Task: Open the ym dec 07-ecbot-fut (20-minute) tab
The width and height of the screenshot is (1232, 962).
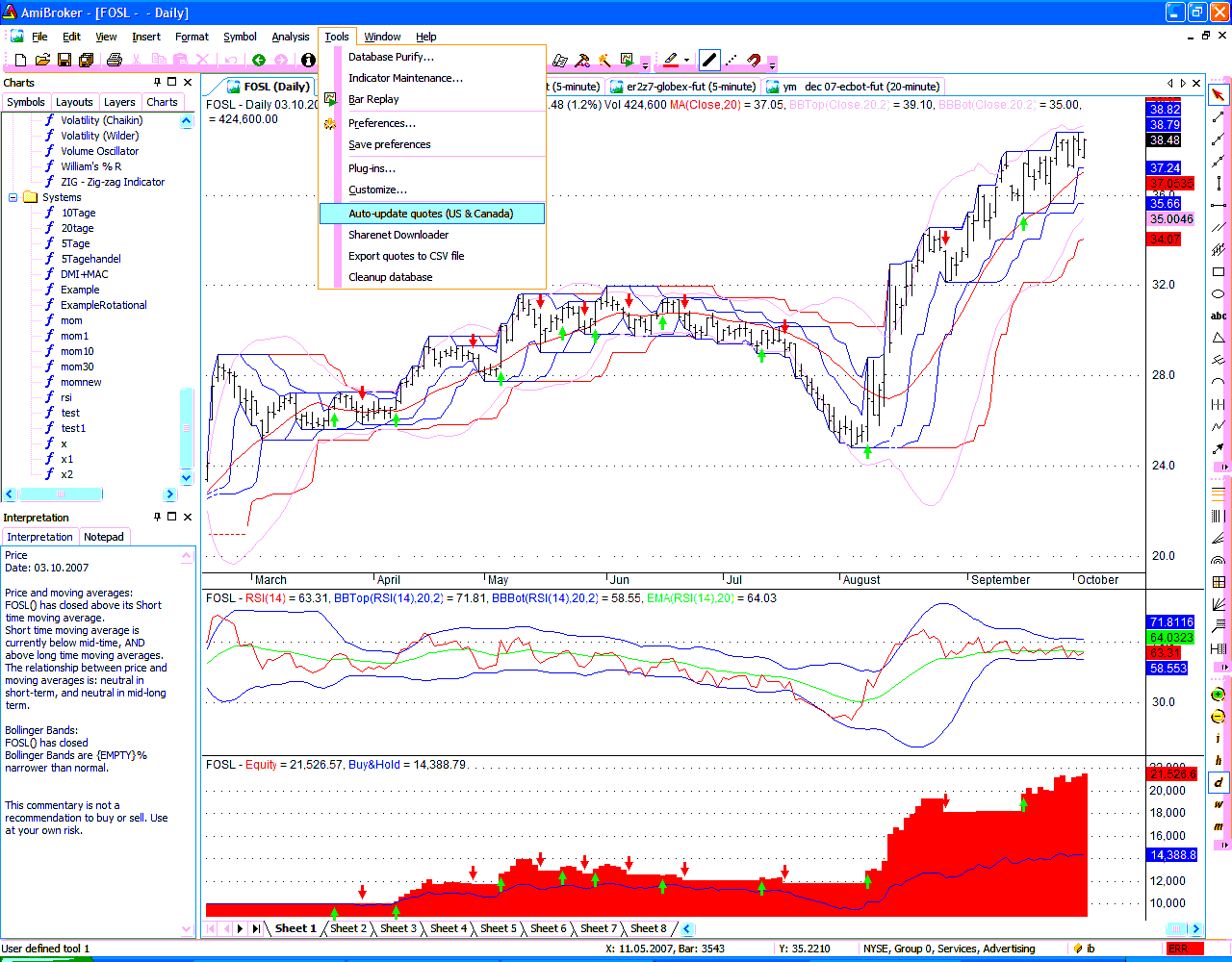Action: [853, 87]
